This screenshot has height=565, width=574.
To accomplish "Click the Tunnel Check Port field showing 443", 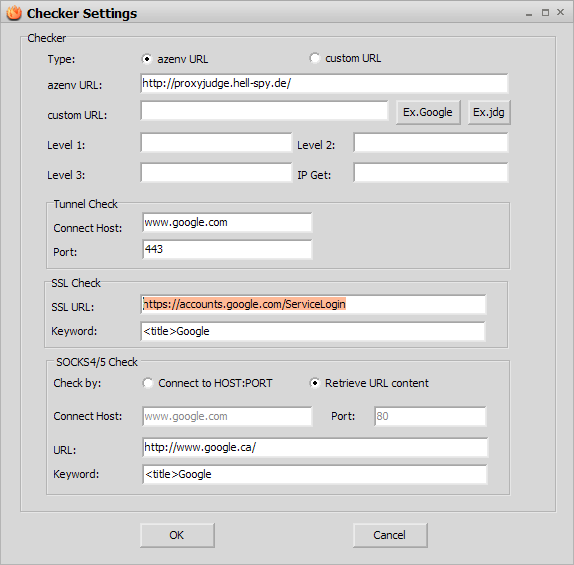I will [x=227, y=249].
